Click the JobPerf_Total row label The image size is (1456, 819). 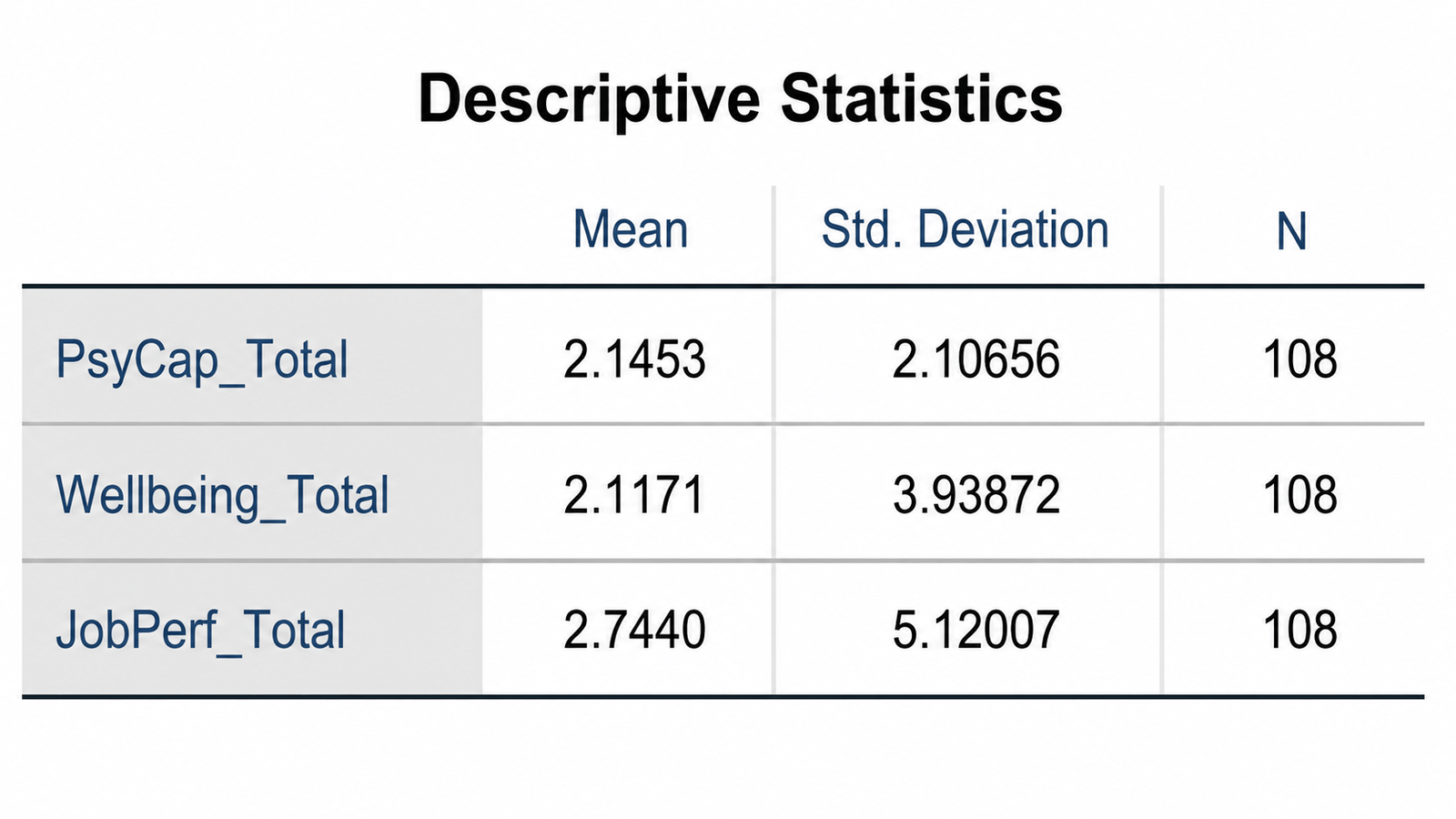[x=200, y=630]
